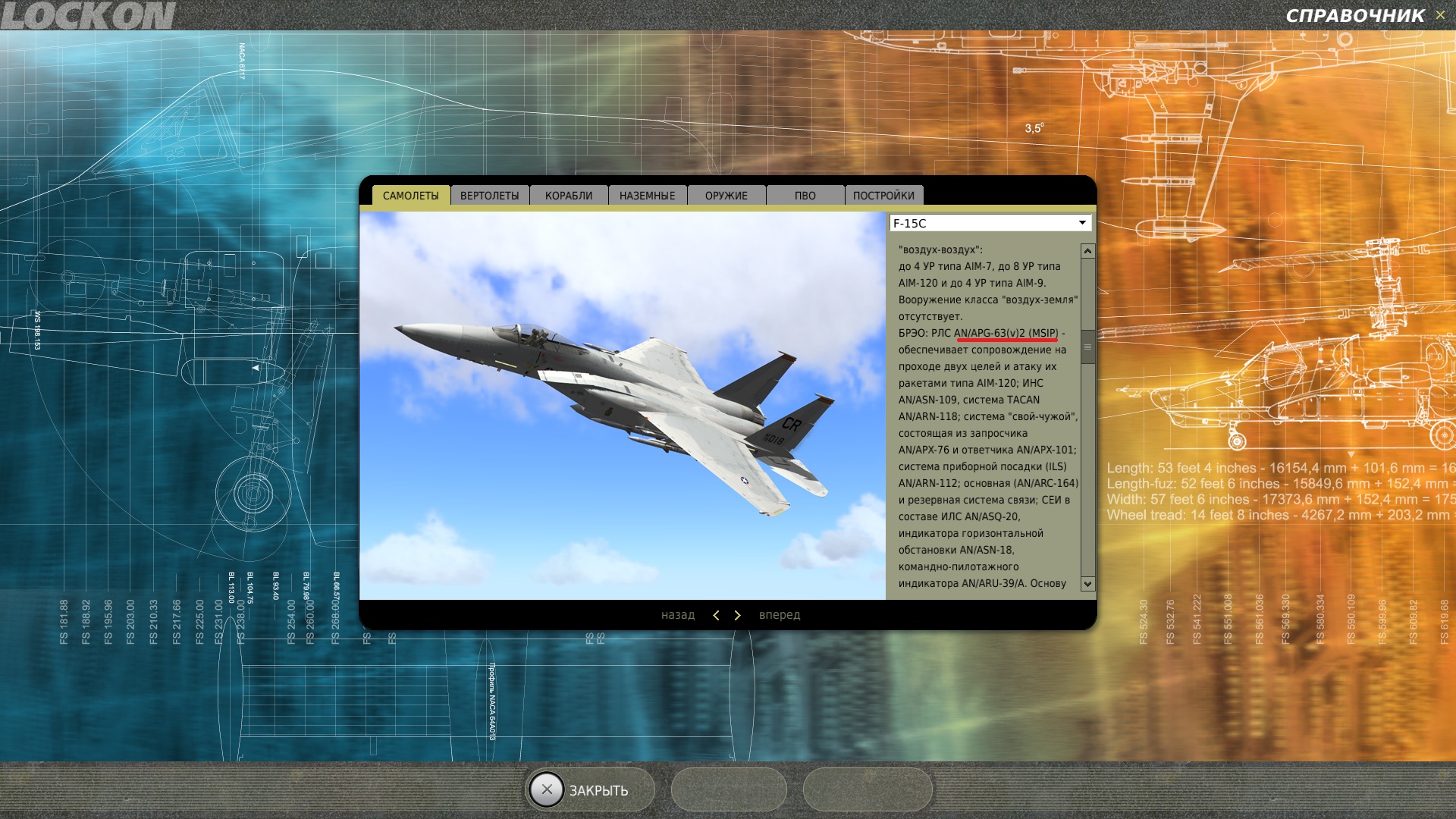Click the next arrow chevron
This screenshot has height=819, width=1456.
[737, 616]
